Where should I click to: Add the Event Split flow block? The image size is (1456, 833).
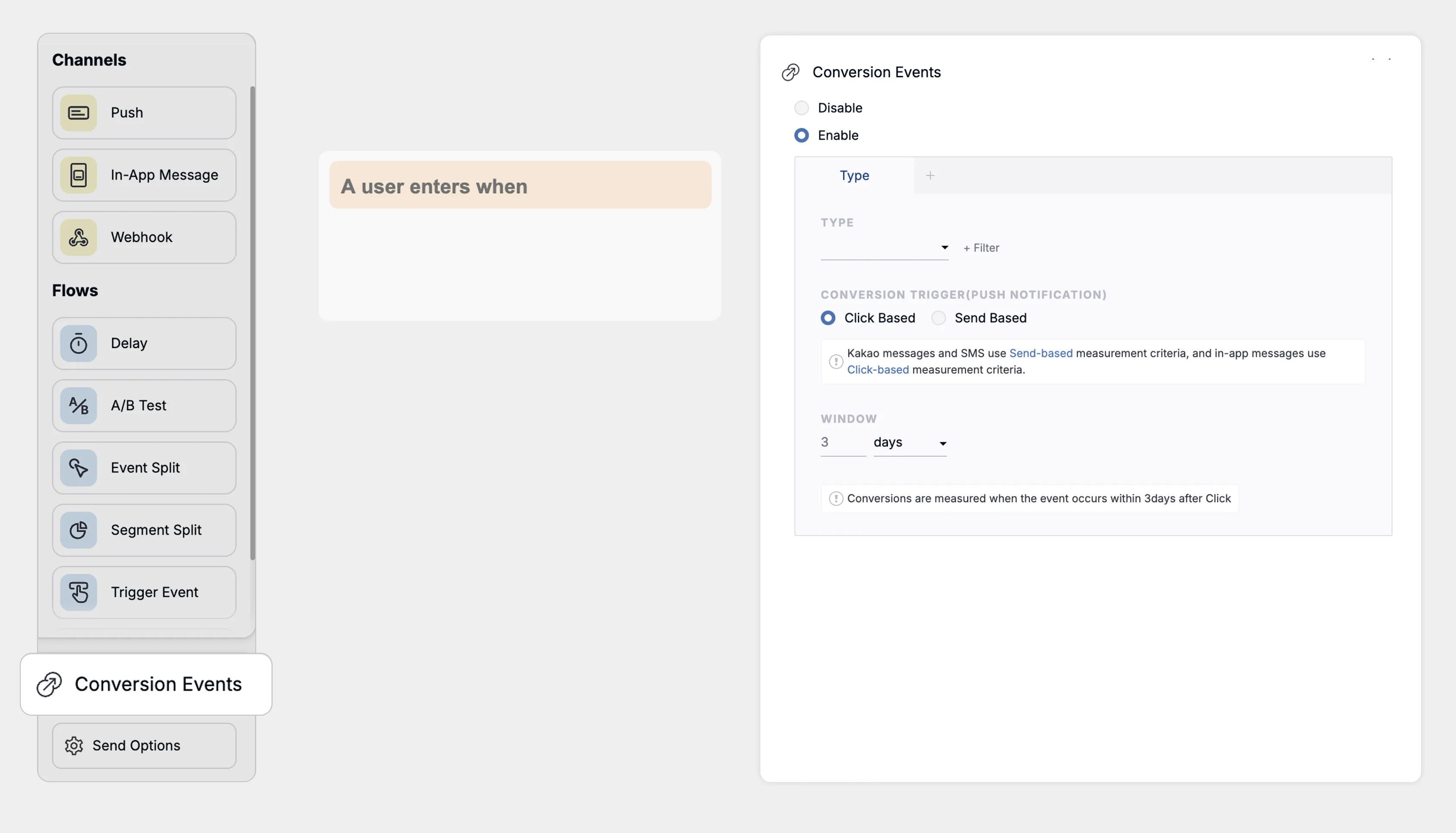coord(144,468)
